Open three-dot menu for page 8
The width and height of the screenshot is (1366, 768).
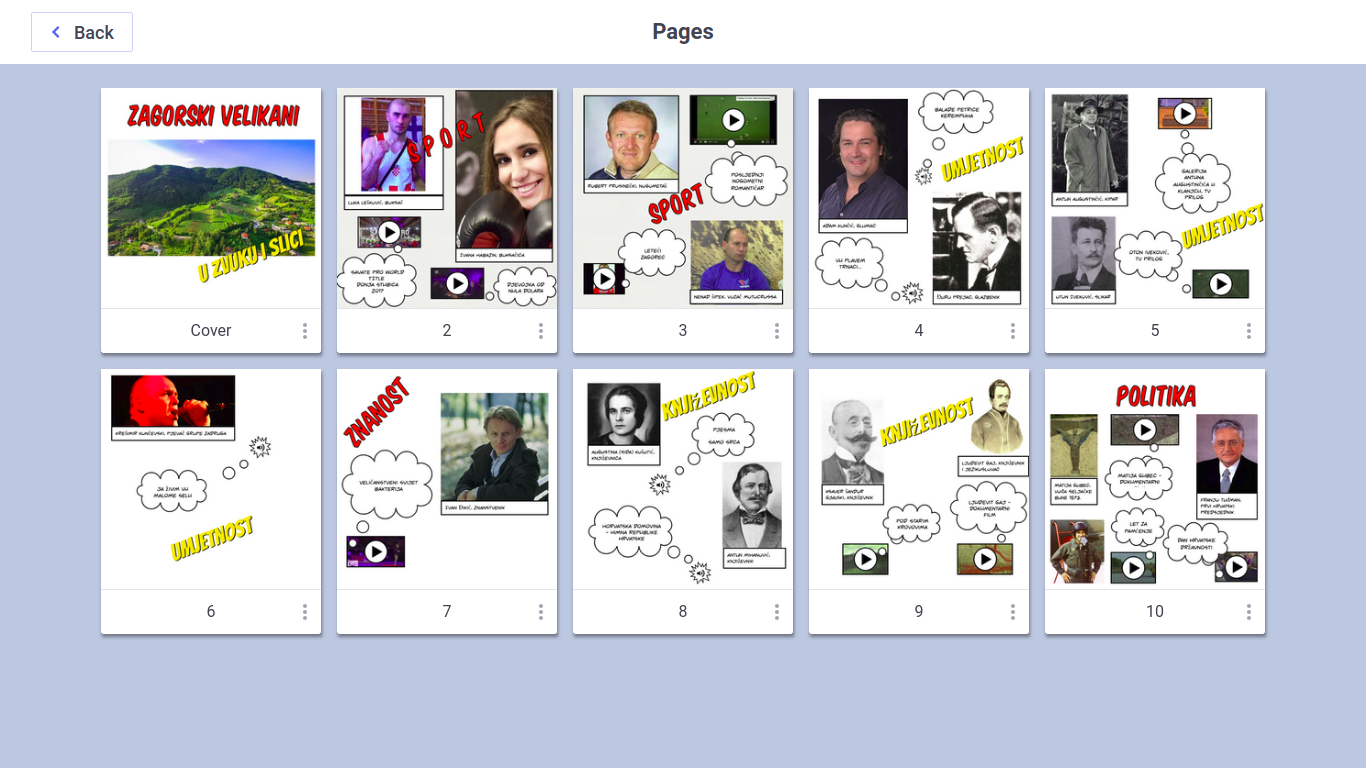point(777,612)
